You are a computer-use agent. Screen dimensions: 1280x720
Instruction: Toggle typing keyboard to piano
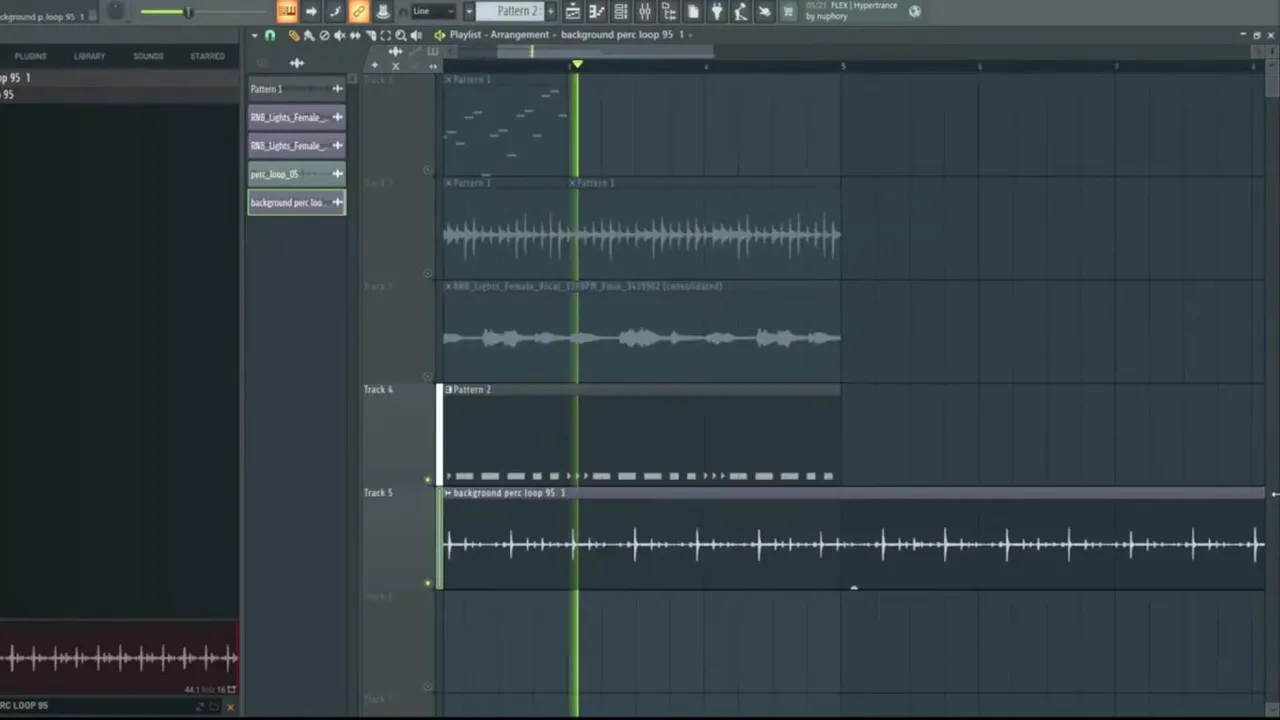click(x=287, y=11)
